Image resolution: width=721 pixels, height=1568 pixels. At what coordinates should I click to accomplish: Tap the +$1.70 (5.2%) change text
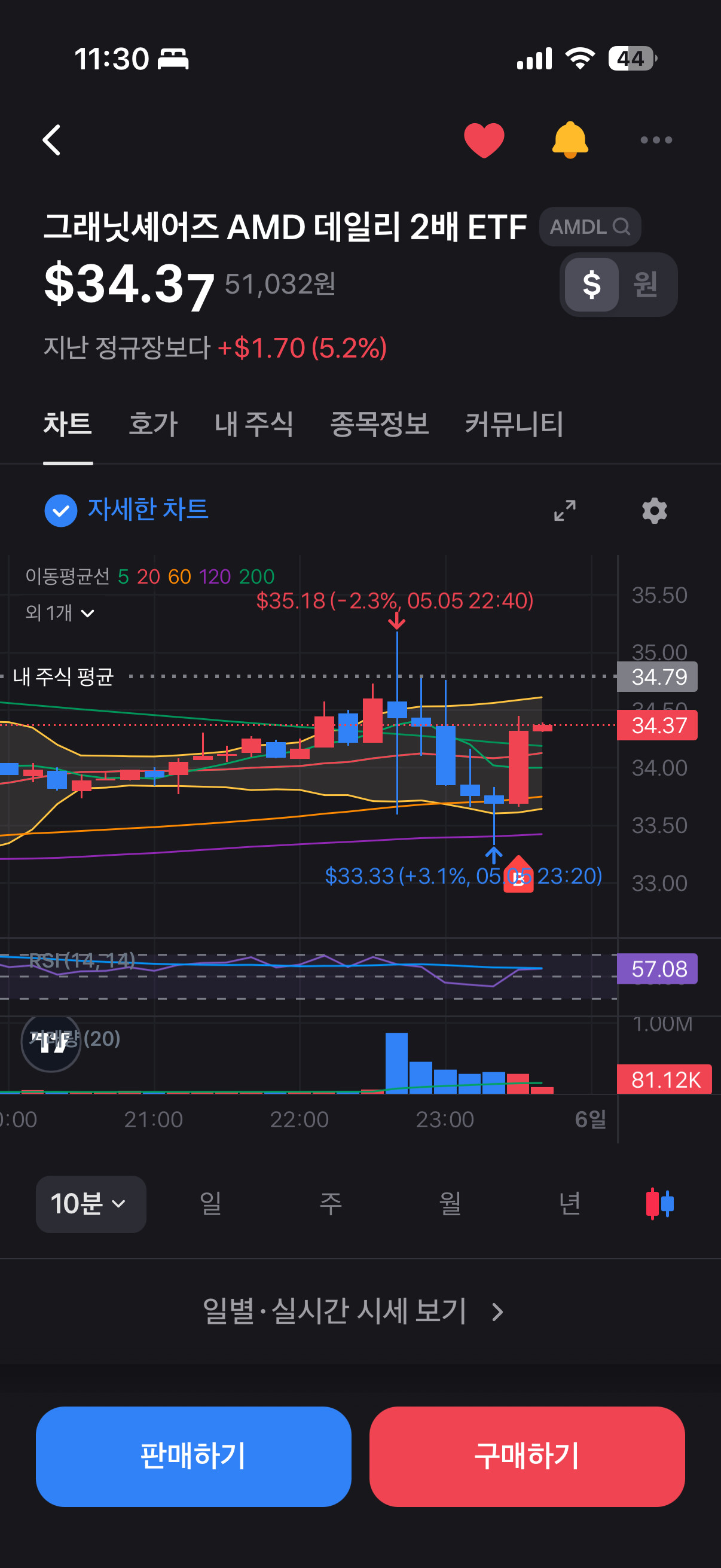pos(302,348)
